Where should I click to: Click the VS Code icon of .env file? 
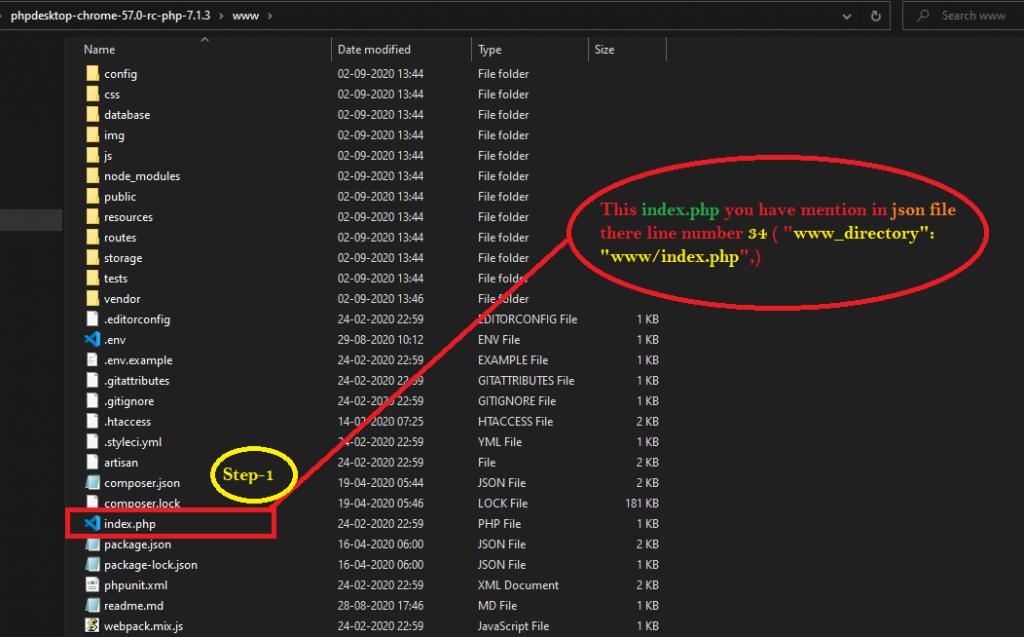pyautogui.click(x=92, y=340)
